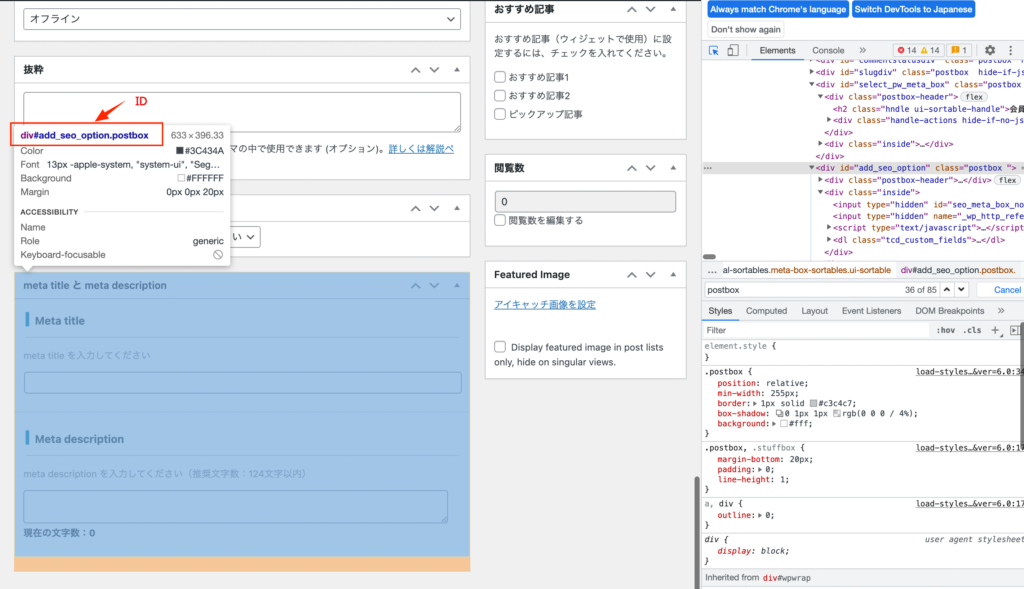Check the おすすめ記事2 checkbox
The image size is (1024, 589).
point(500,95)
